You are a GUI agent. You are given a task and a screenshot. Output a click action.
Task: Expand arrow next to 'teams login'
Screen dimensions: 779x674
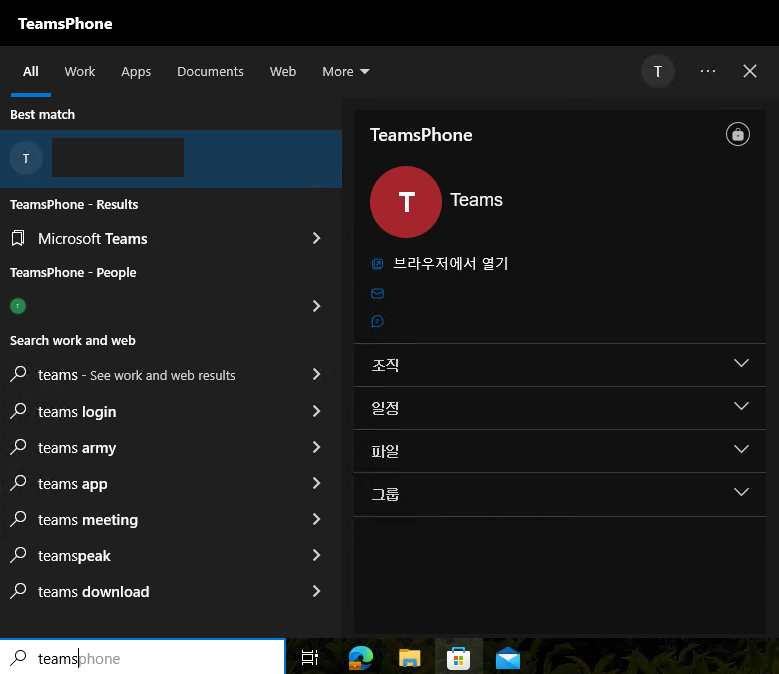click(x=316, y=411)
